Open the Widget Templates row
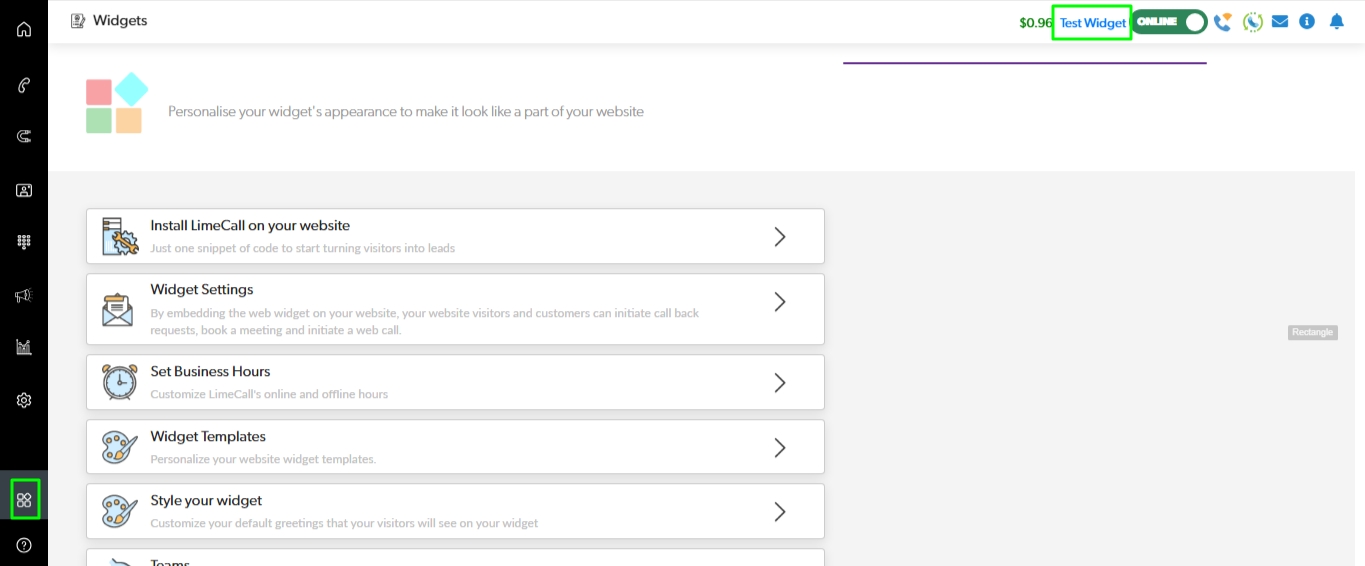The height and width of the screenshot is (566, 1365). pos(455,447)
